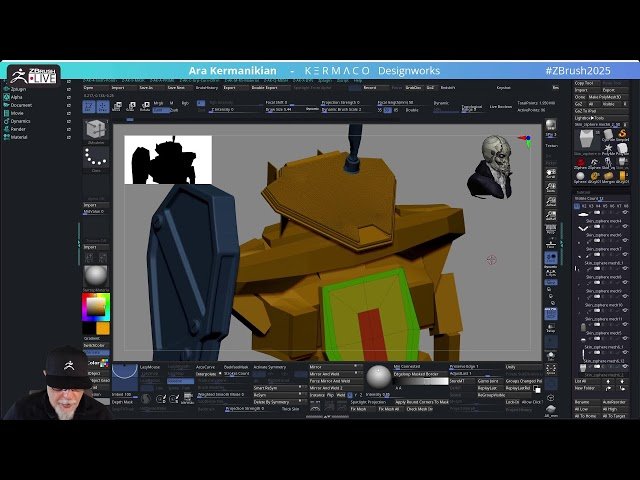Open the Document palette

(x=21, y=105)
